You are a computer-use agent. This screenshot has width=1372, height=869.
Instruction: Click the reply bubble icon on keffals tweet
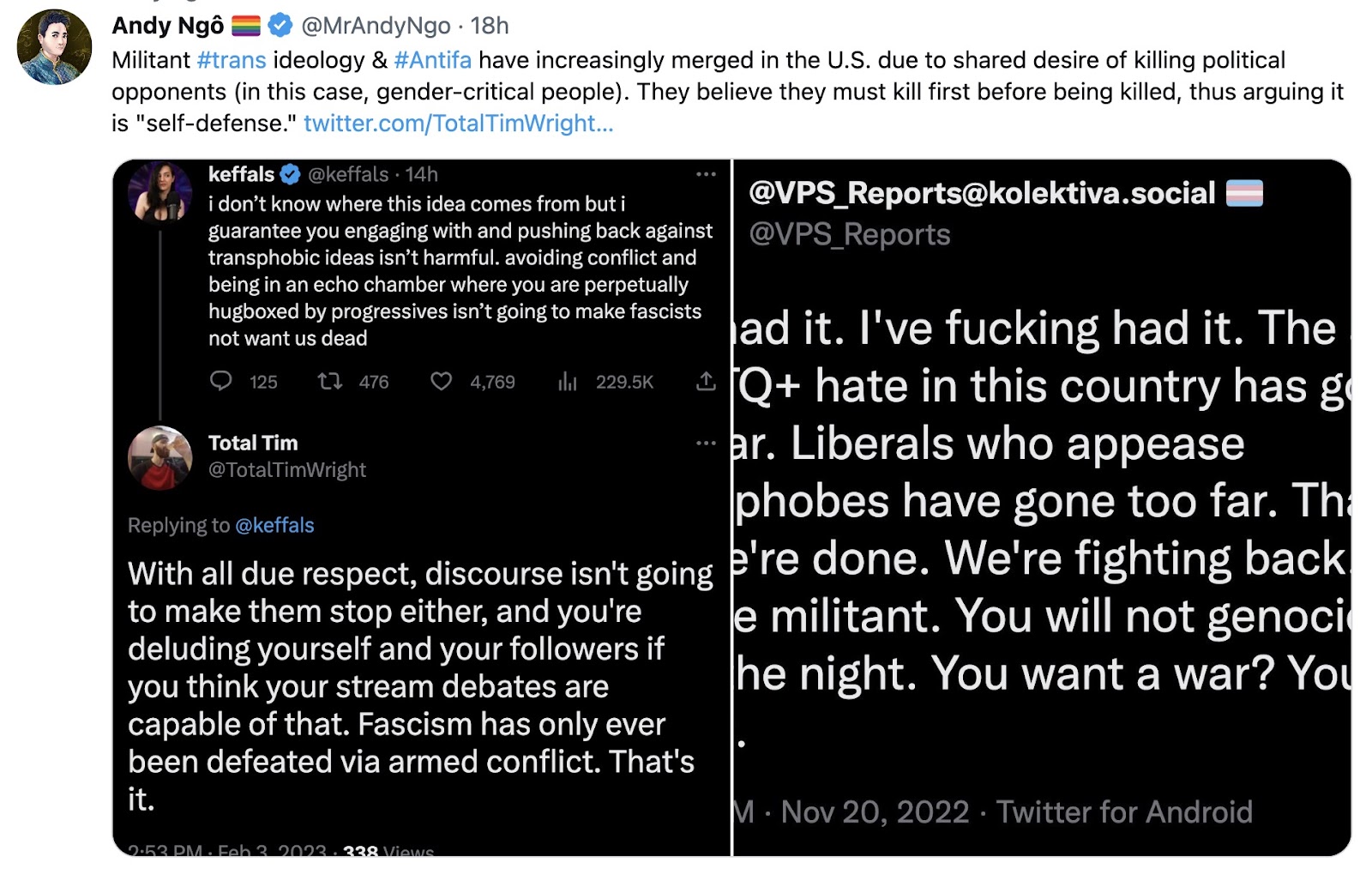[221, 381]
